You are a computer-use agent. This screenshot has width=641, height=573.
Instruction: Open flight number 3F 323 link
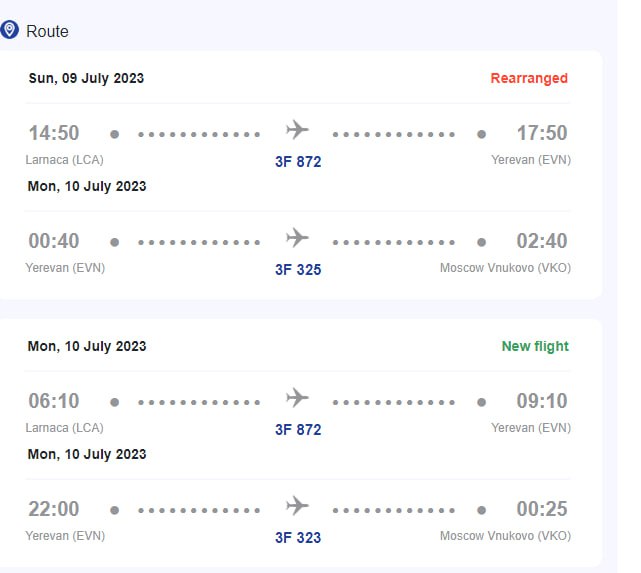pyautogui.click(x=298, y=538)
